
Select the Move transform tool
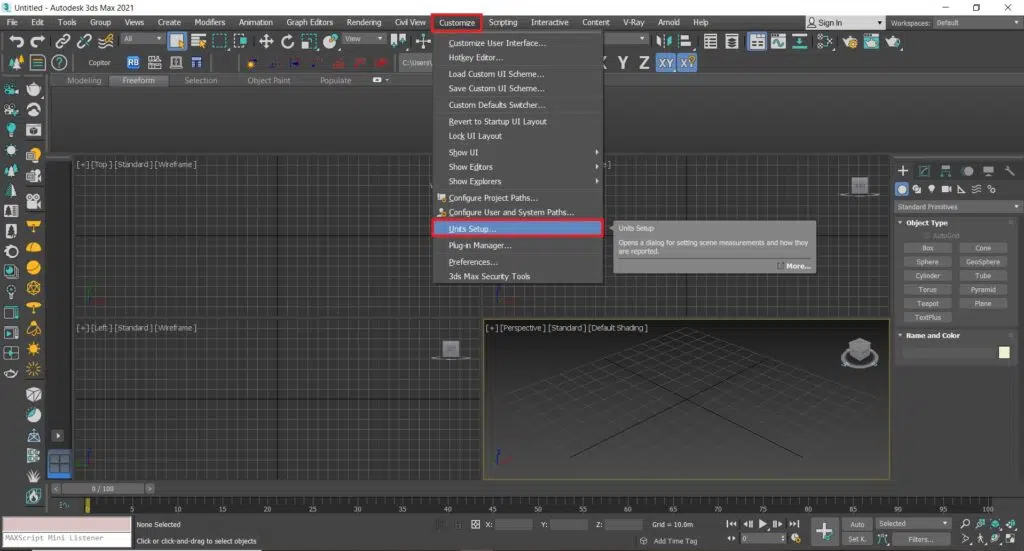coord(266,41)
